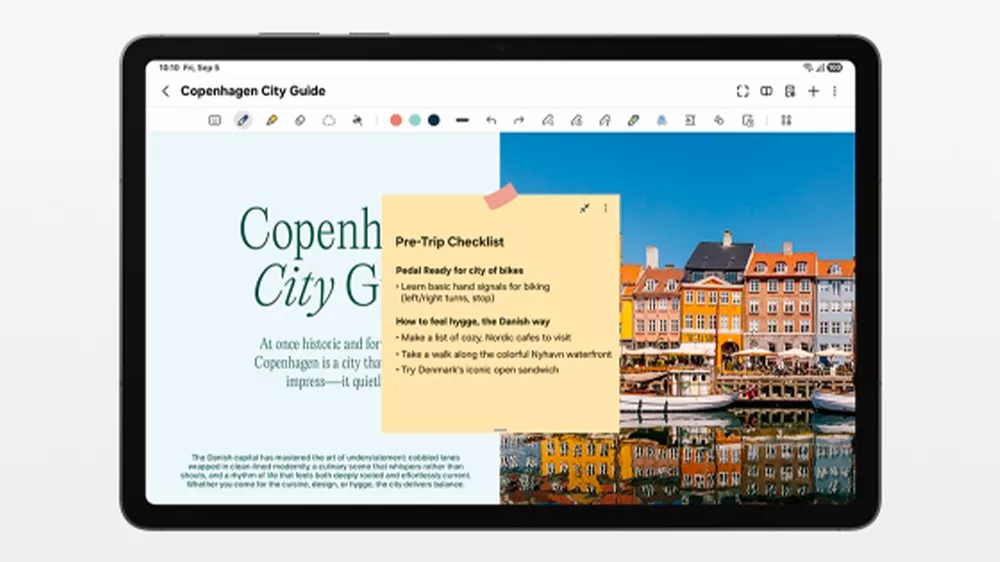The width and height of the screenshot is (1000, 562).
Task: Open the sparkle AI assist tool
Action: 357,120
